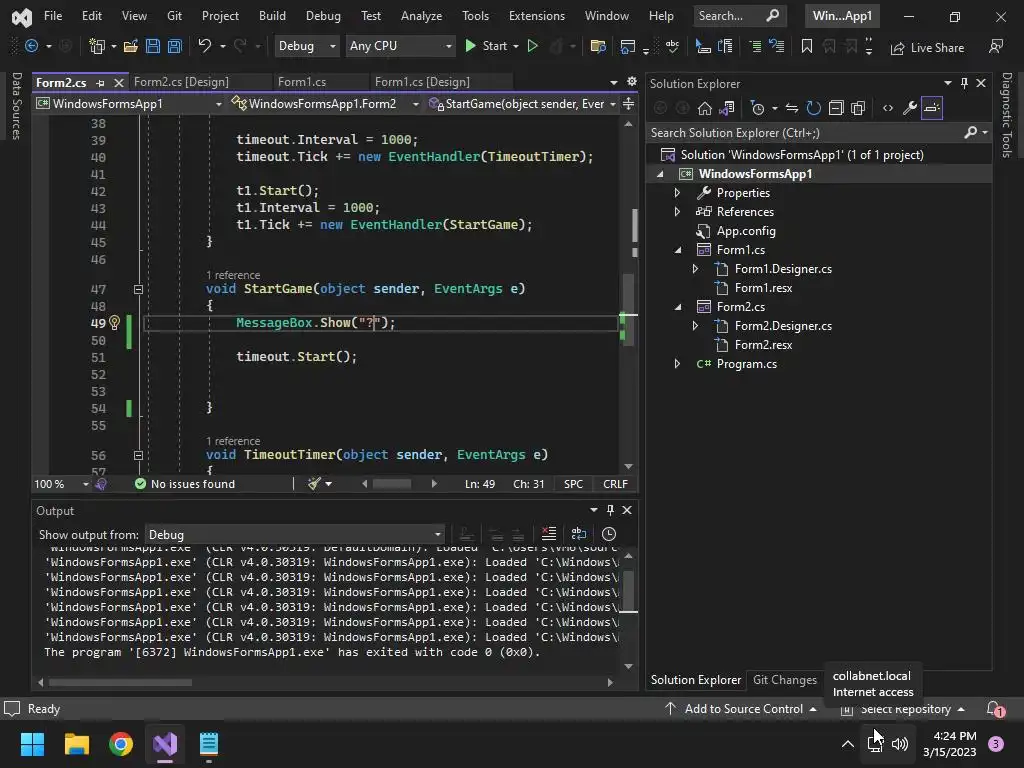This screenshot has width=1024, height=768.
Task: Open Google Chrome from the taskbar
Action: click(x=121, y=744)
